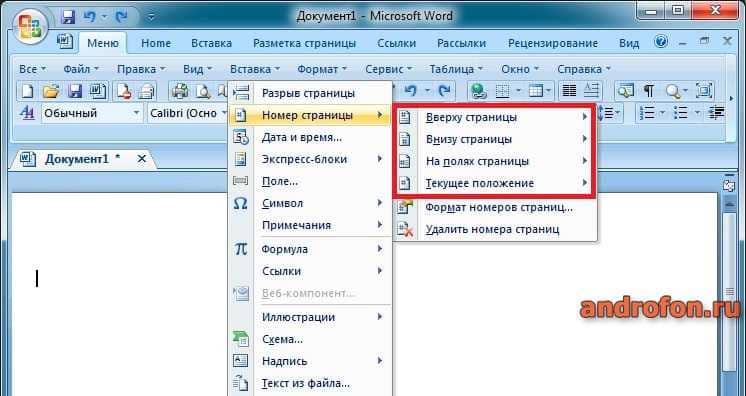The height and width of the screenshot is (396, 746).
Task: Open the Customize Quick Access Toolbar arrow
Action: 151,18
